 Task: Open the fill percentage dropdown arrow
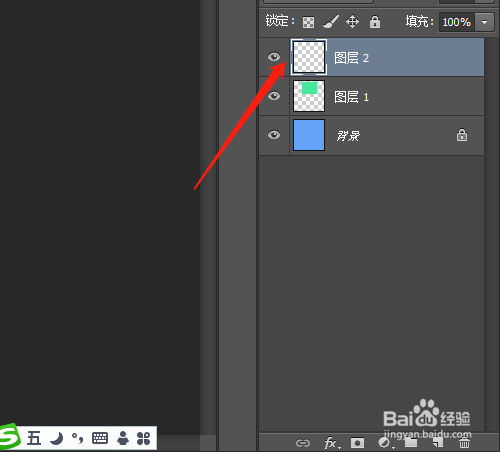click(x=484, y=22)
